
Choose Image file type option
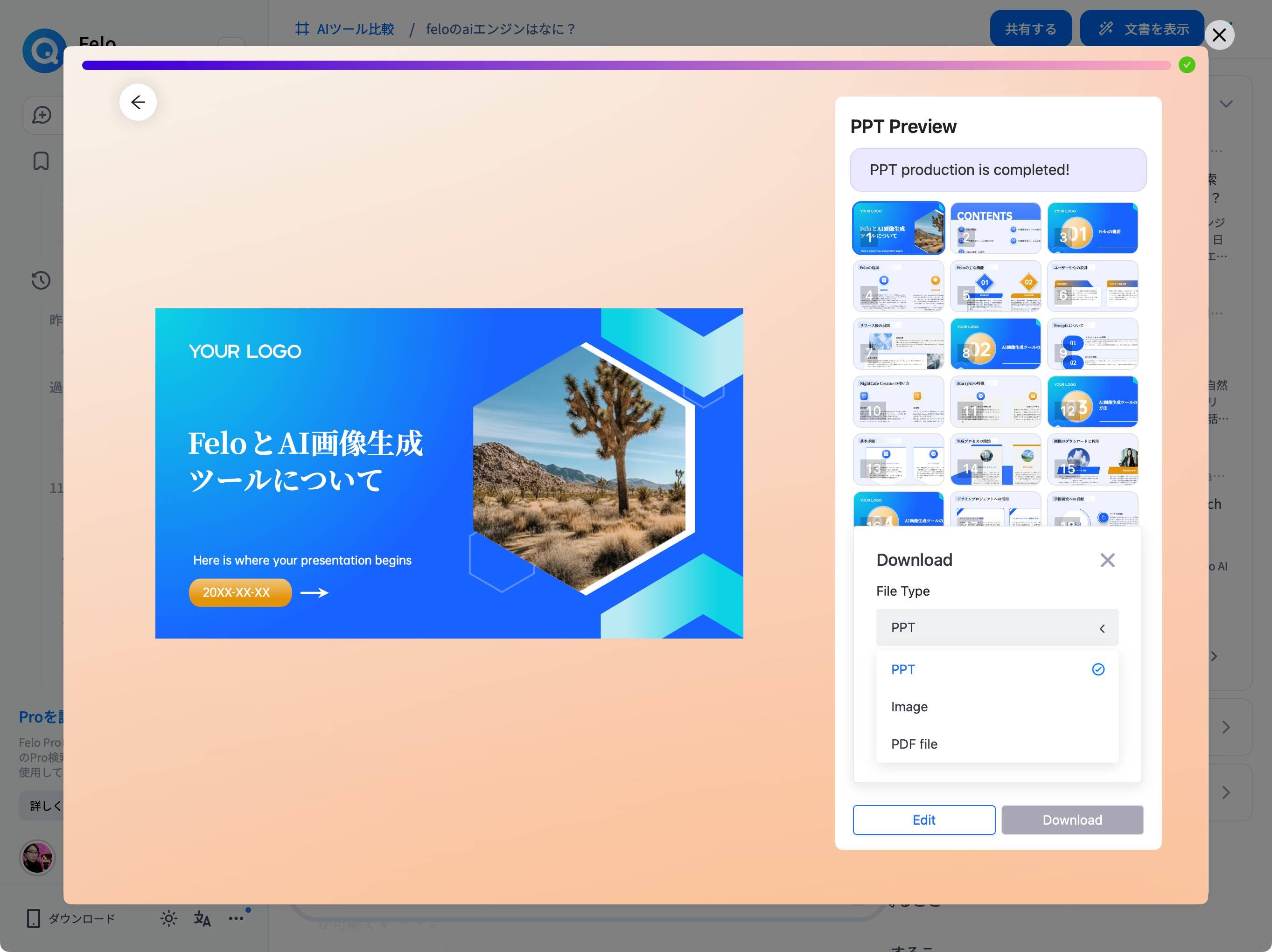pos(909,707)
